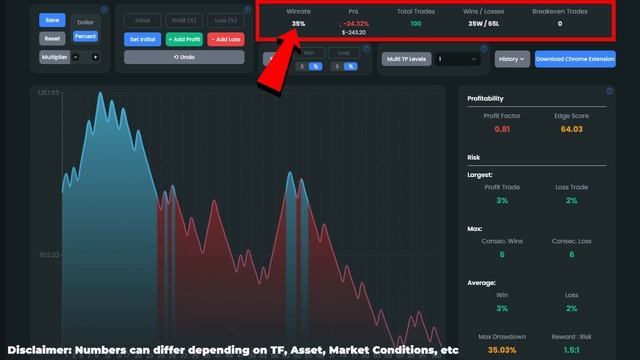The width and height of the screenshot is (640, 360).
Task: Click the Total Trades value 100
Action: click(x=416, y=24)
